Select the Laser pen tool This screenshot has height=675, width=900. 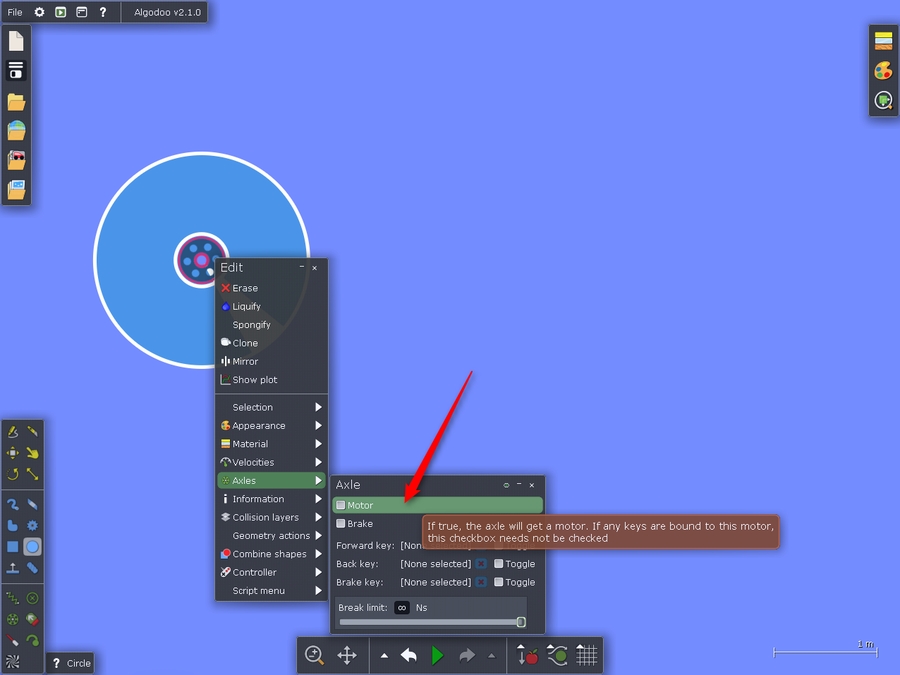(x=13, y=641)
